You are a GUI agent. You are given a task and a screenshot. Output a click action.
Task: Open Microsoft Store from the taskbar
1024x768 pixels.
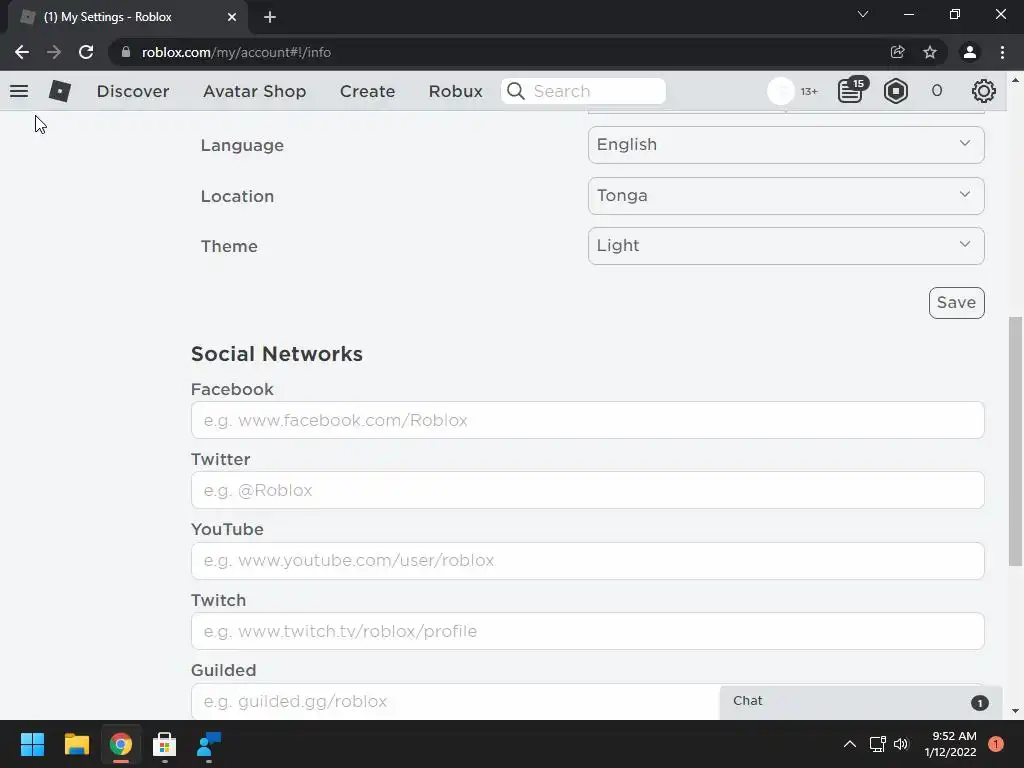(165, 744)
